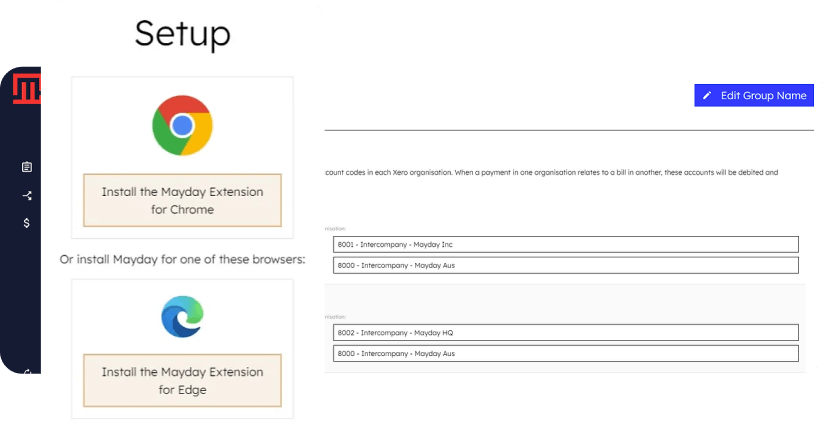Open the clipboard icon in the sidebar

tap(27, 167)
